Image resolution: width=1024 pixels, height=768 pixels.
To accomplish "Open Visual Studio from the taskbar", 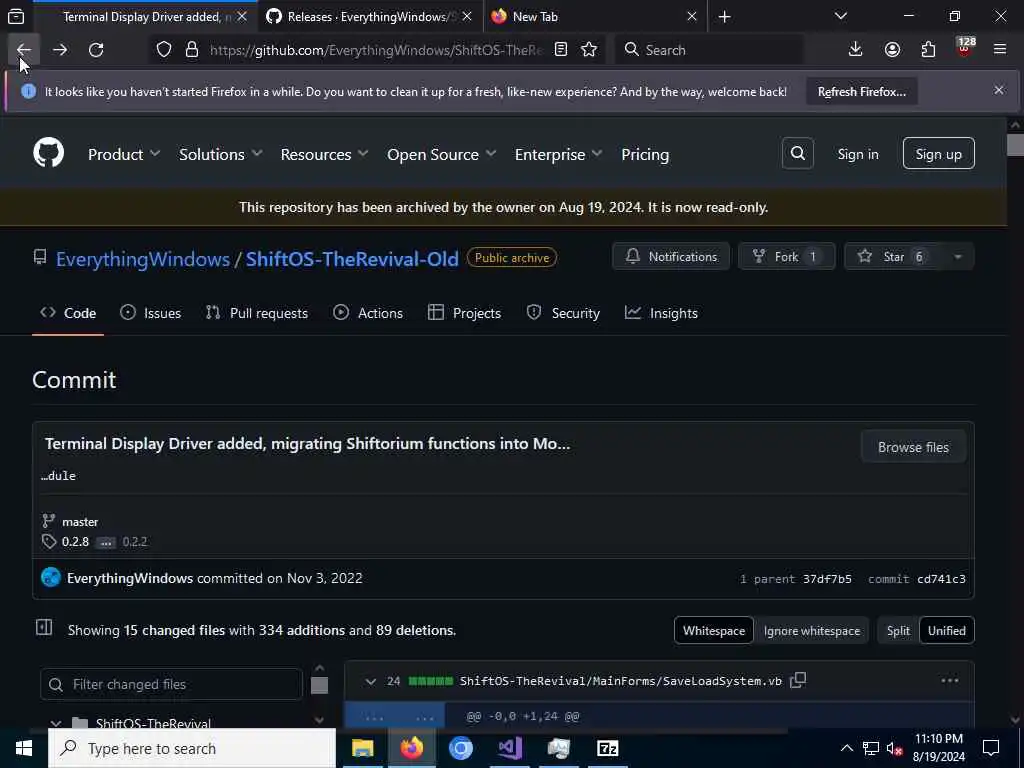I will 509,748.
